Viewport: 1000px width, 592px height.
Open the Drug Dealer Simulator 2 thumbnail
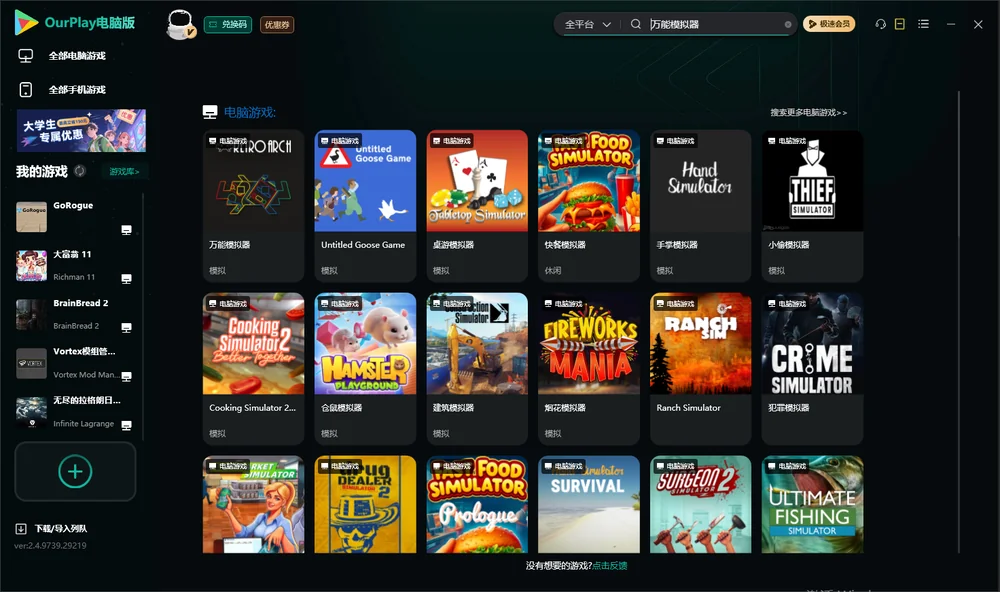[x=365, y=504]
